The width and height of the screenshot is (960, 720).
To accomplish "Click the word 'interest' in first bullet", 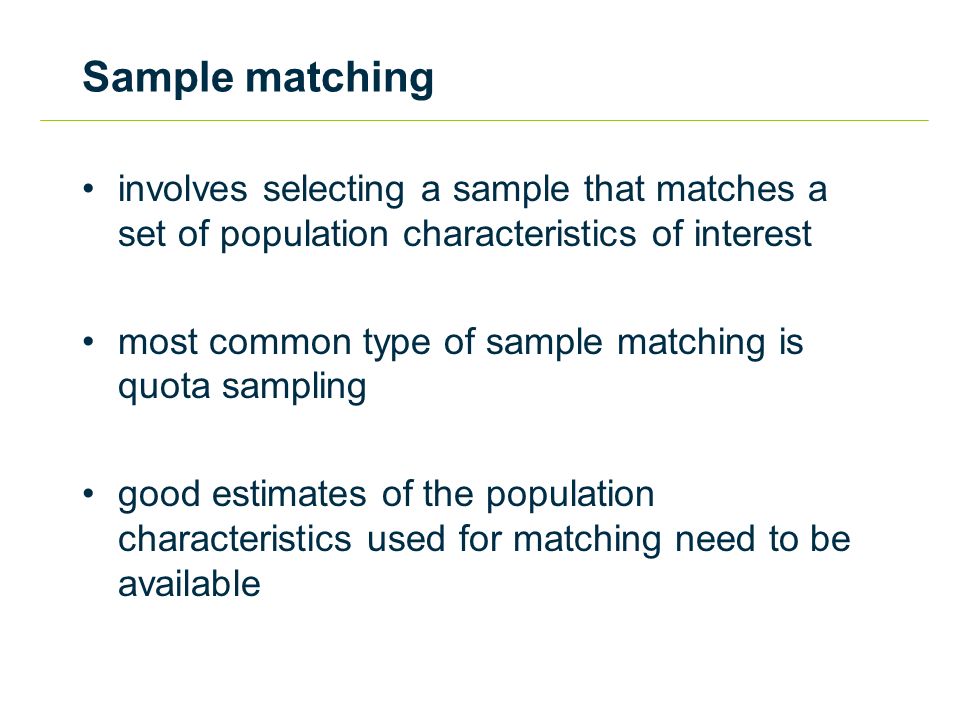I will pos(753,234).
